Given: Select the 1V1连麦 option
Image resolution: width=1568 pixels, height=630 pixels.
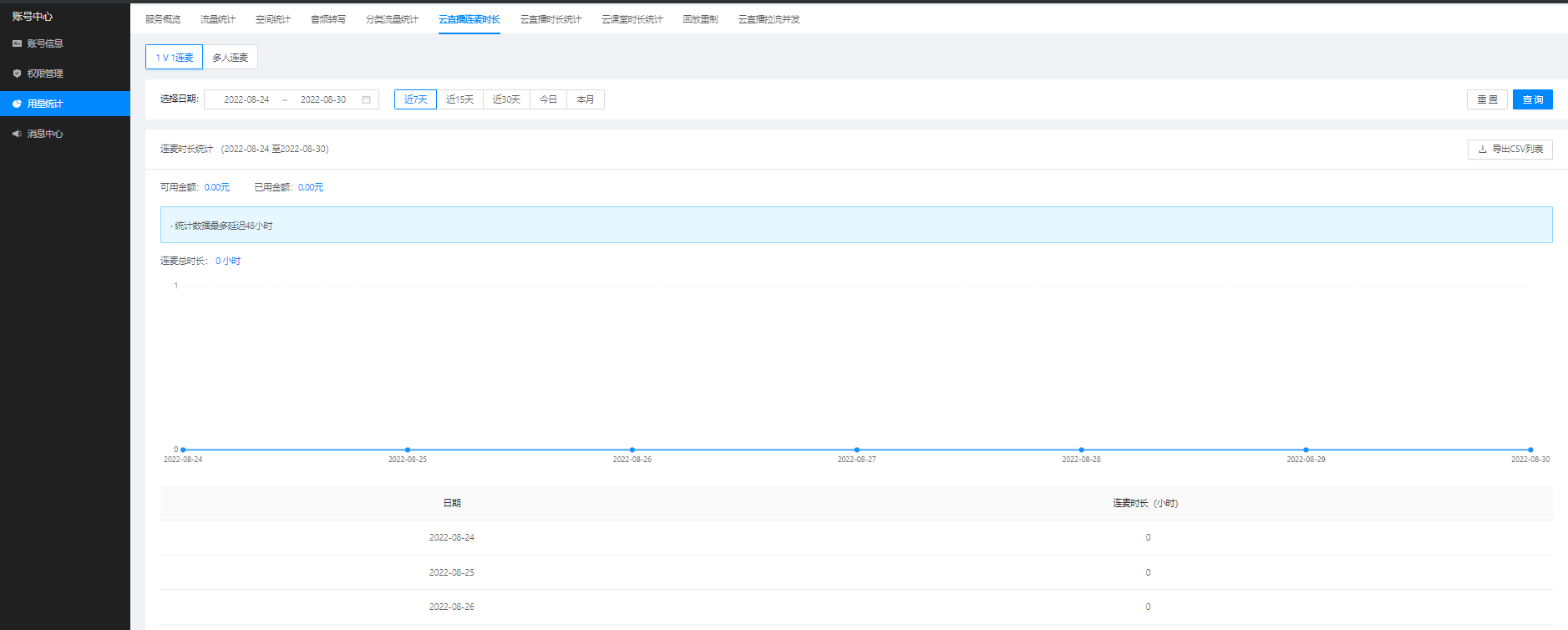Looking at the screenshot, I should click(x=174, y=58).
